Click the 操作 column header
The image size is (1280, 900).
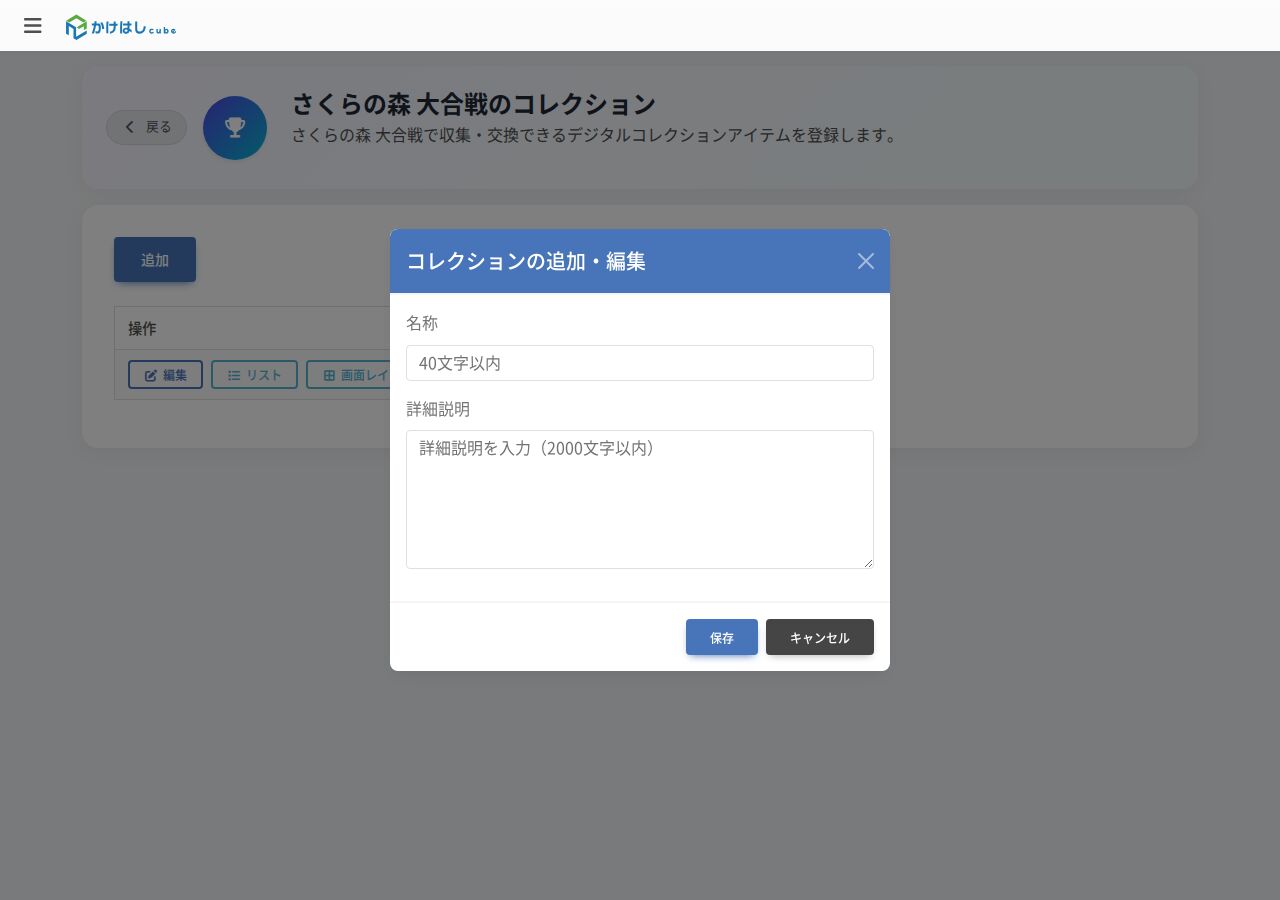(142, 329)
